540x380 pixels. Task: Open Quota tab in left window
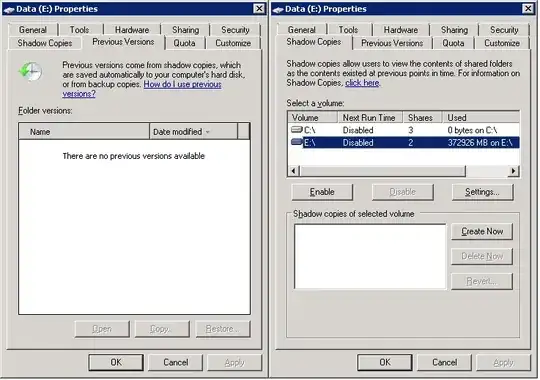coord(184,43)
